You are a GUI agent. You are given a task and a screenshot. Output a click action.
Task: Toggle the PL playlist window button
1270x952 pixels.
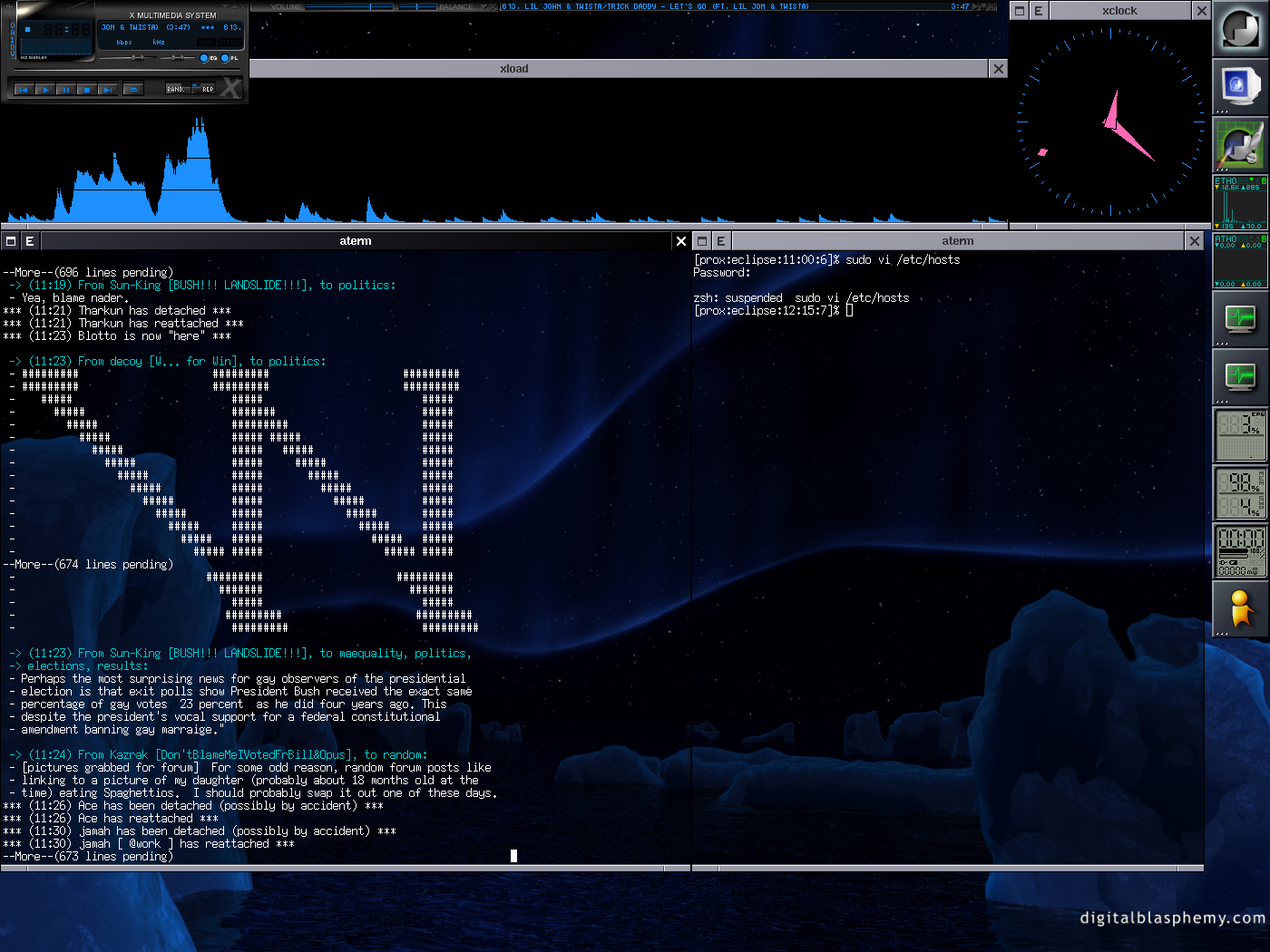(230, 58)
